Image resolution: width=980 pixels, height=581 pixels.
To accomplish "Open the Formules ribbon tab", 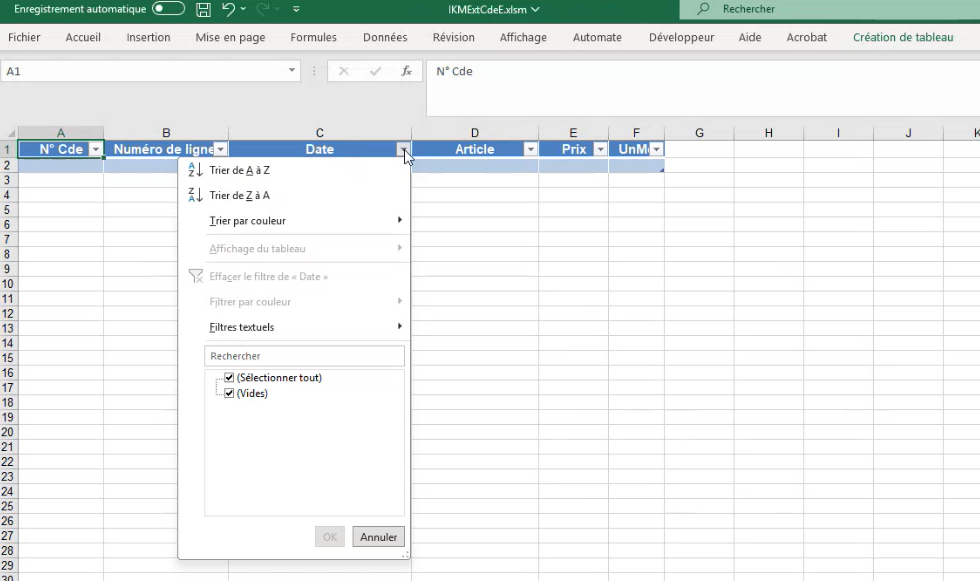I will pyautogui.click(x=313, y=37).
